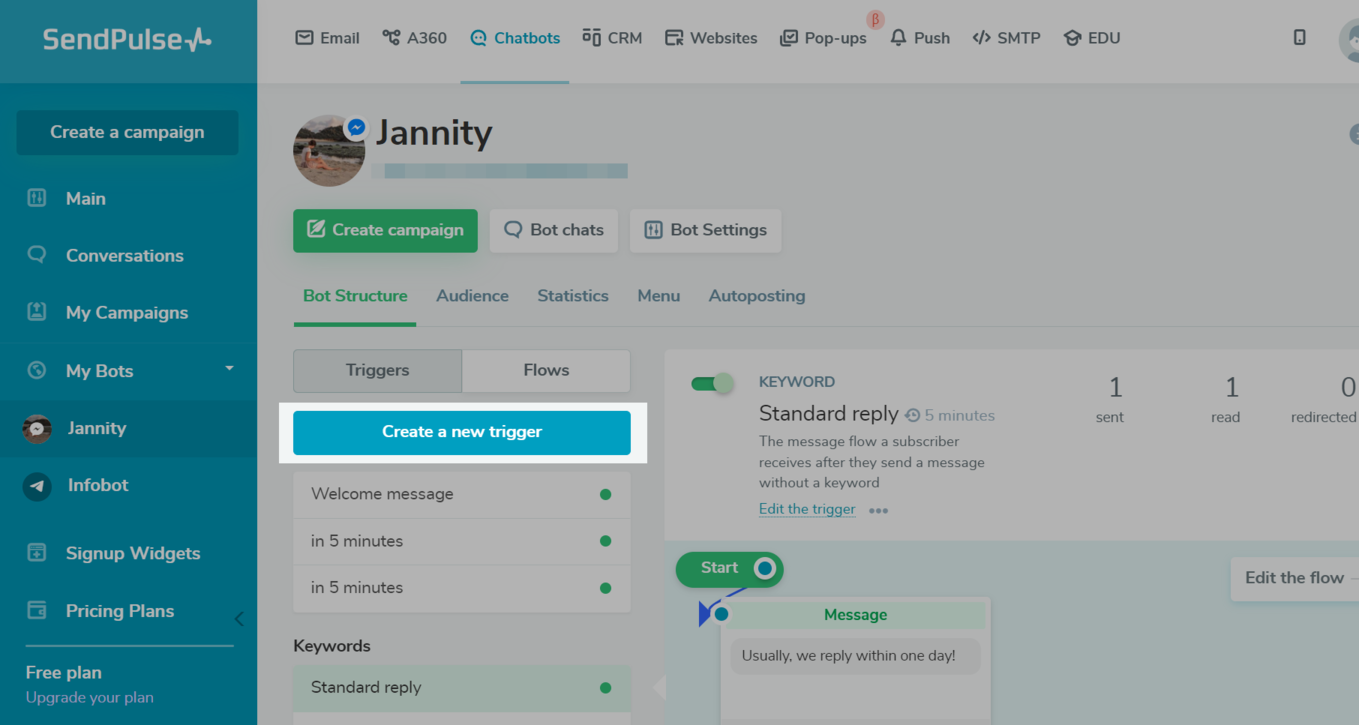Switch to the Bot Structure tab
Screen dimensions: 1359x725
click(x=355, y=296)
